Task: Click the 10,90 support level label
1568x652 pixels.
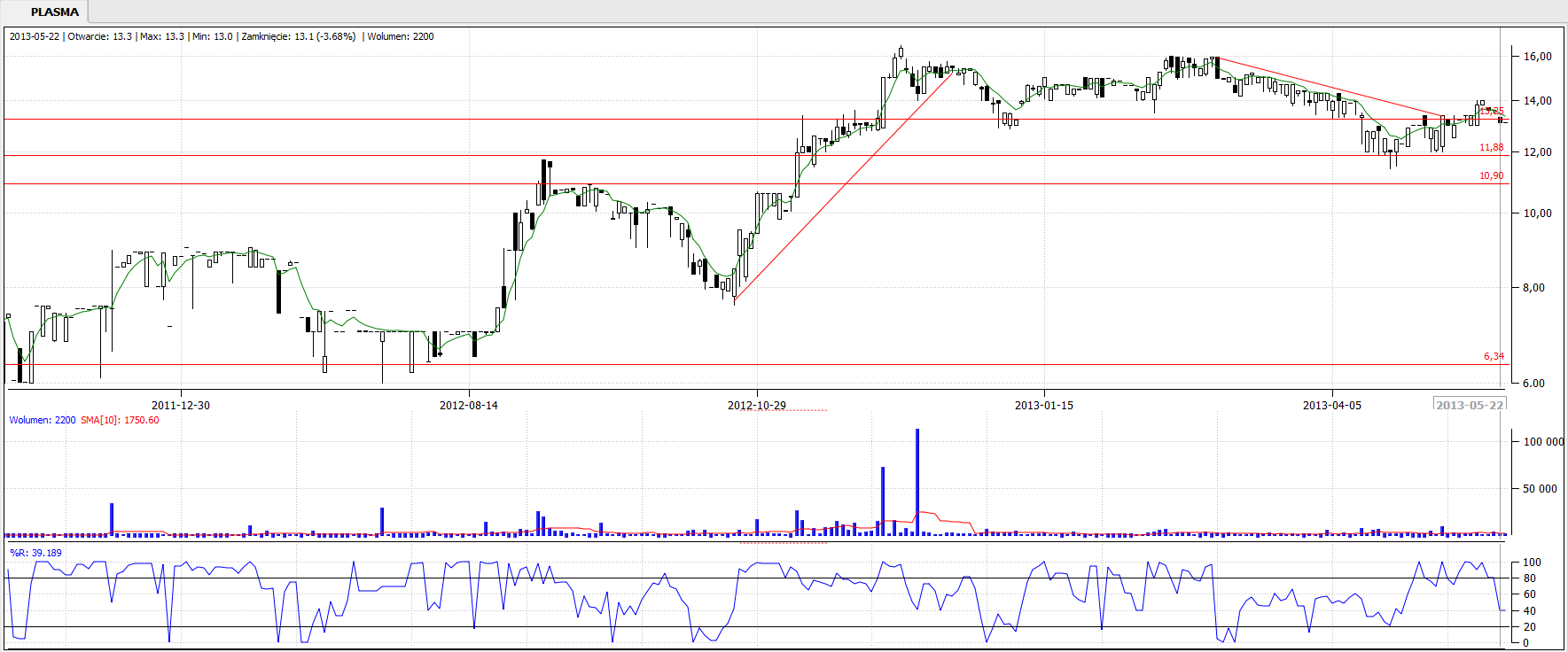Action: point(1491,175)
